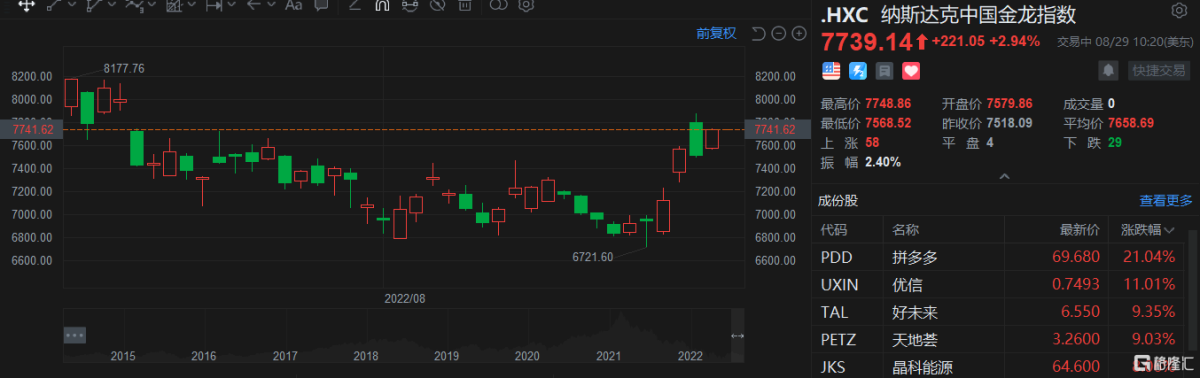Open 查看更多 constituents link
1200x378 pixels.
(1166, 200)
